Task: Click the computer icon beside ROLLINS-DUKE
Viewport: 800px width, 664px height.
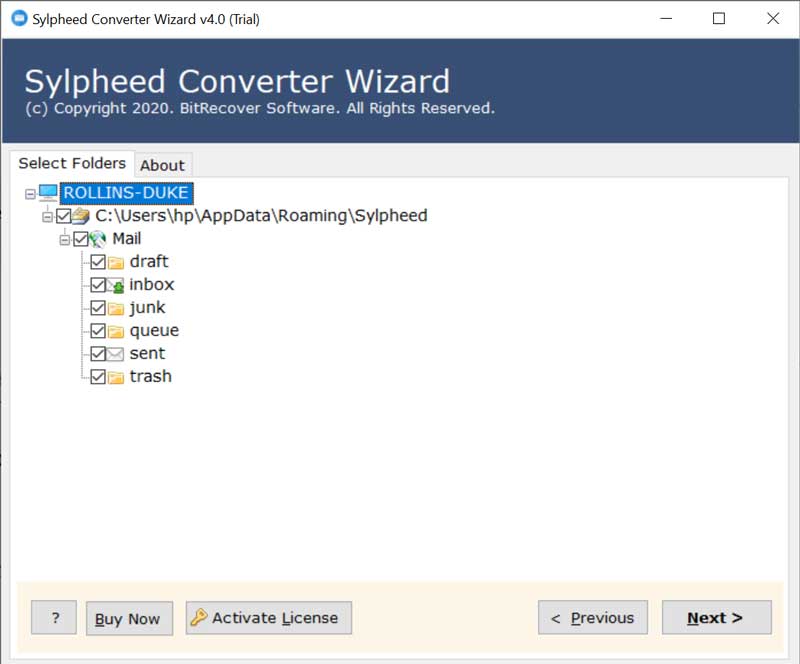Action: tap(48, 193)
